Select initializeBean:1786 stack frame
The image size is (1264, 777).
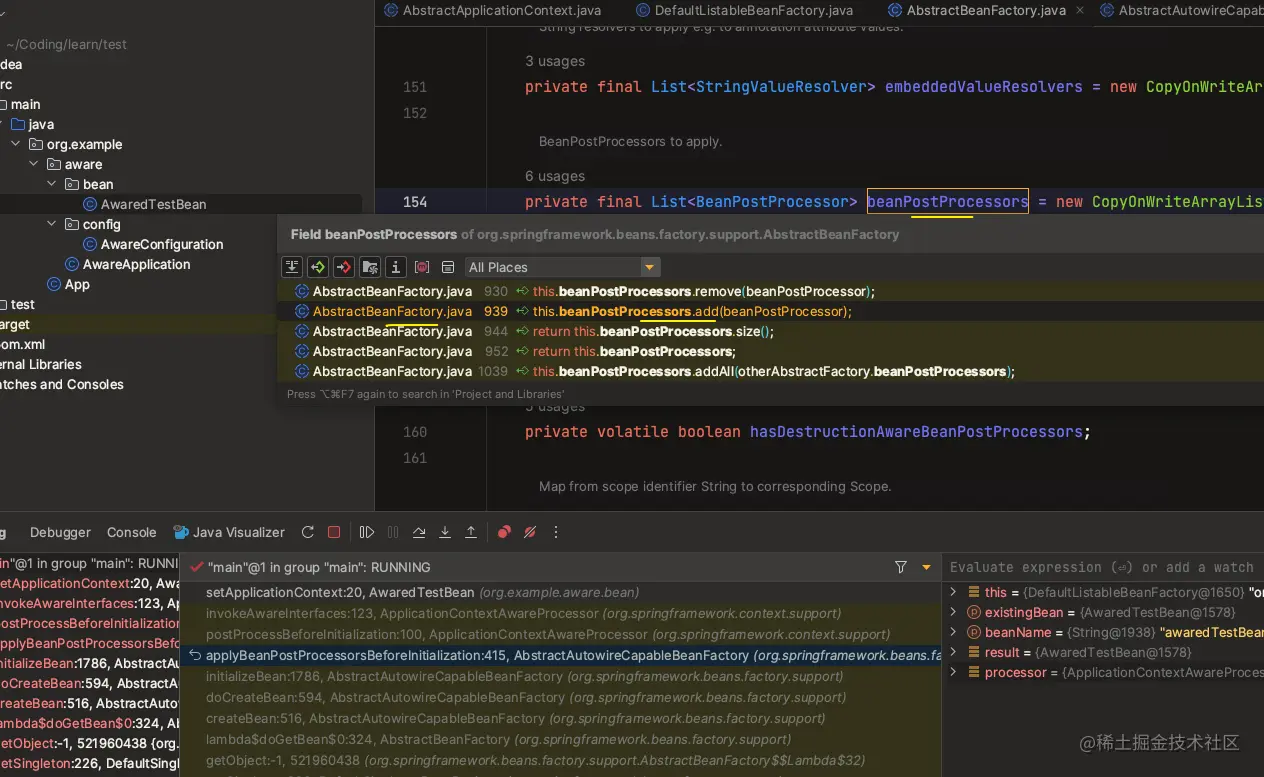coord(561,676)
